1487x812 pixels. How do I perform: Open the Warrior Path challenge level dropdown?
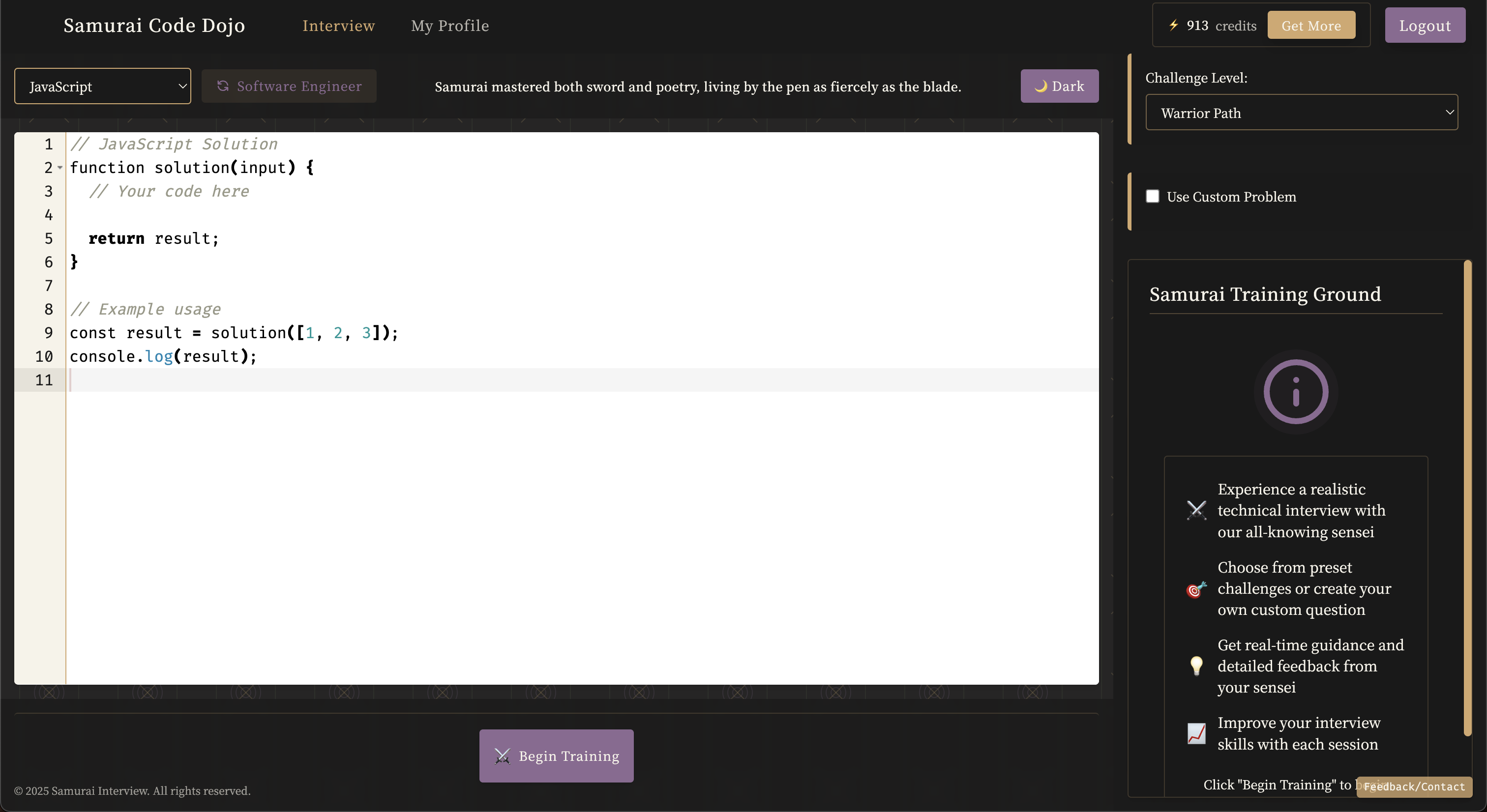[1301, 113]
